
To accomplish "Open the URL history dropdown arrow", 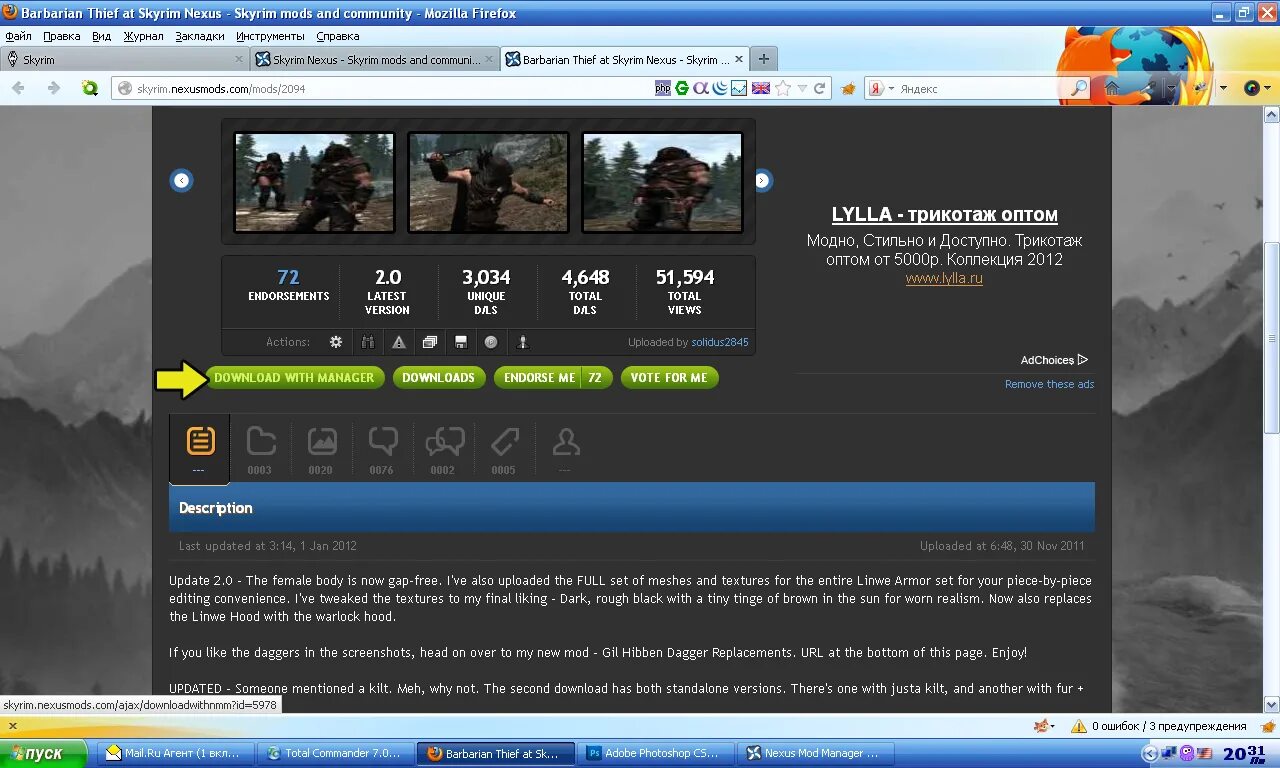I will click(802, 88).
